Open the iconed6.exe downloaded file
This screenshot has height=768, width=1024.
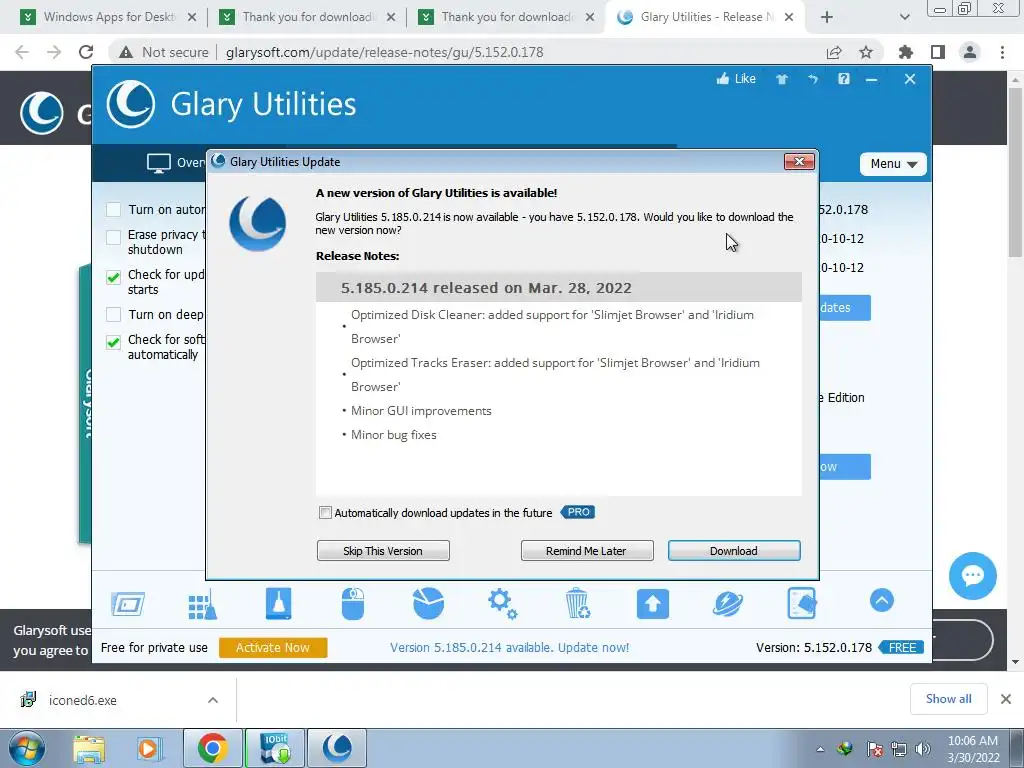click(82, 700)
